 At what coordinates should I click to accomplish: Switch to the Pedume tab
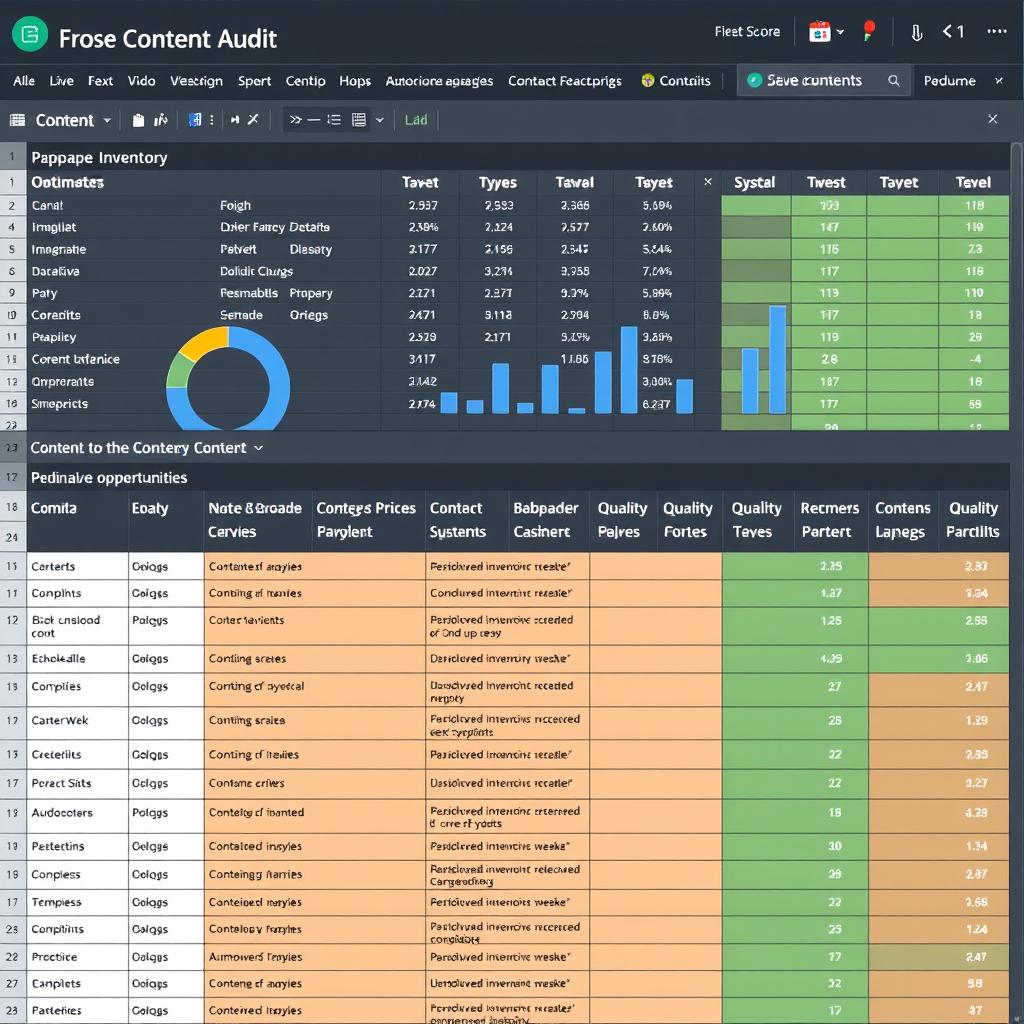[x=948, y=79]
